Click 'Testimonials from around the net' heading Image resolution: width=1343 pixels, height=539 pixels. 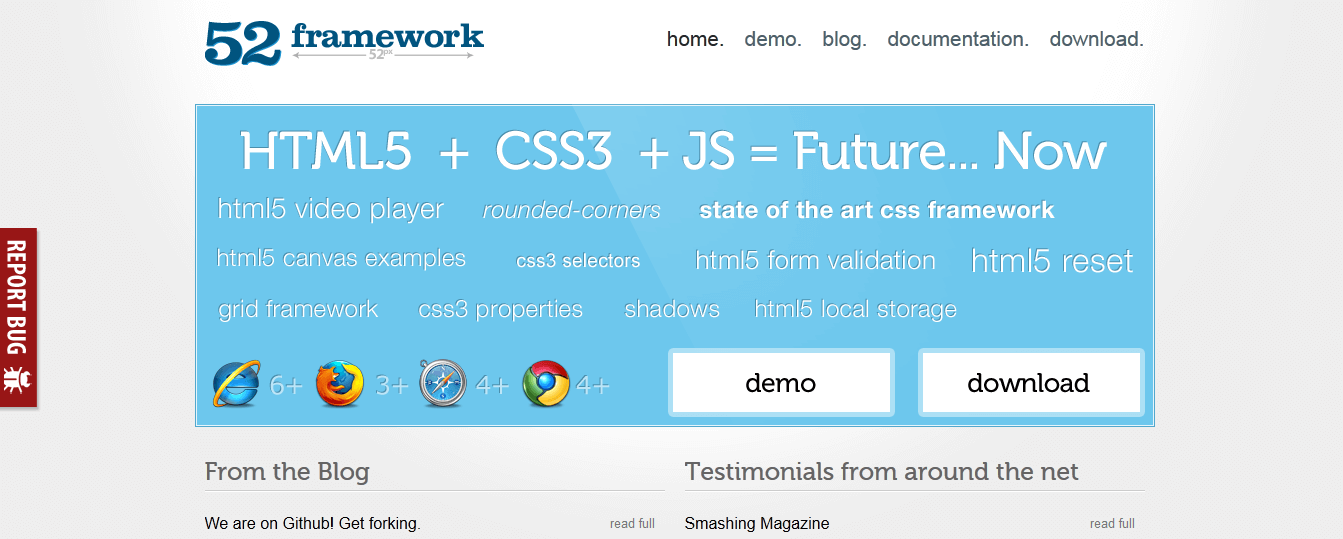882,472
